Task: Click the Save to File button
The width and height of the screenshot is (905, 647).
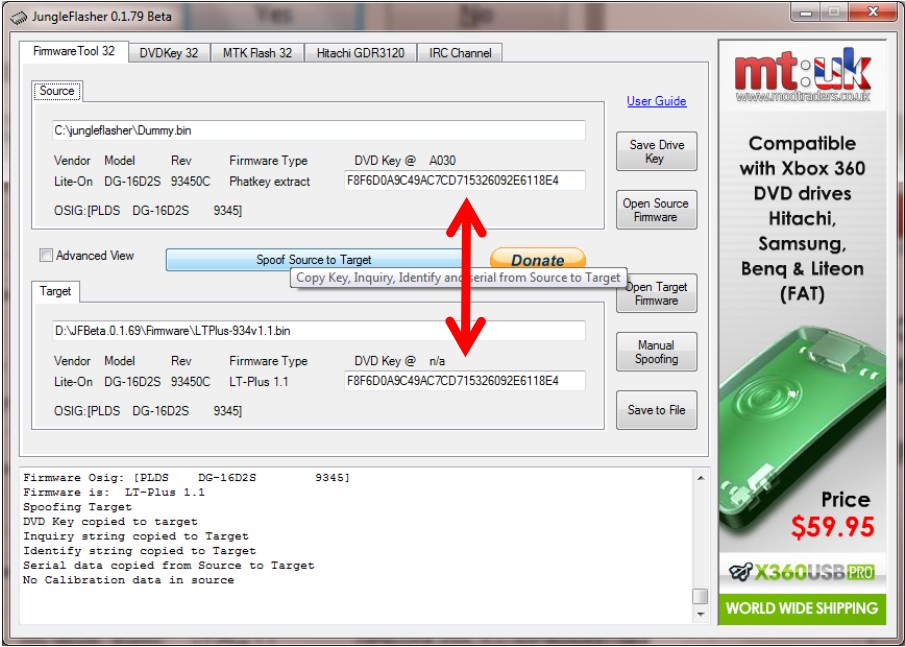Action: (x=656, y=410)
